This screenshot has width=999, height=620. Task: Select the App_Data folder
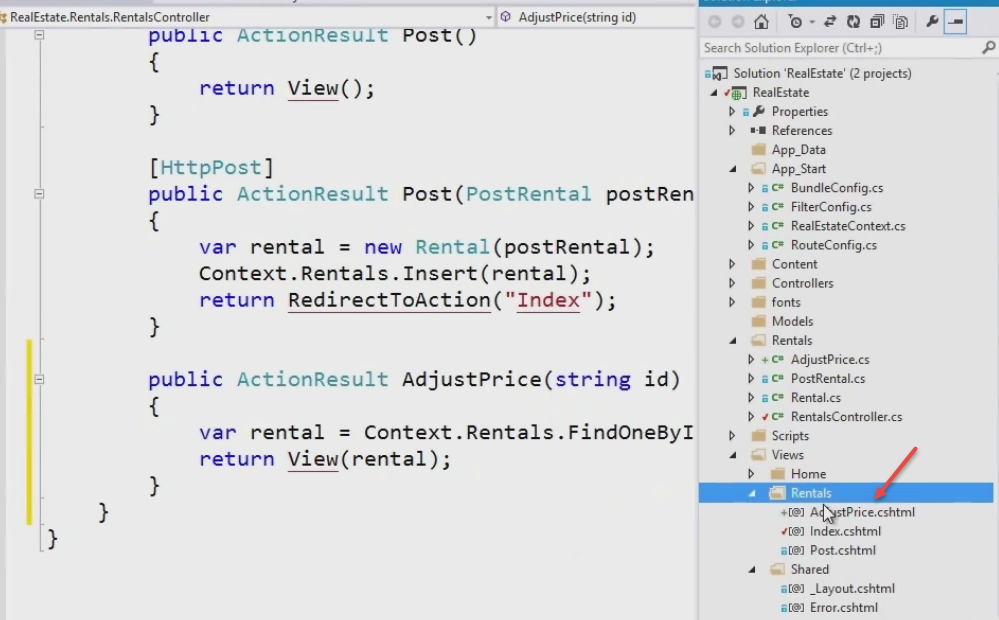pos(798,150)
